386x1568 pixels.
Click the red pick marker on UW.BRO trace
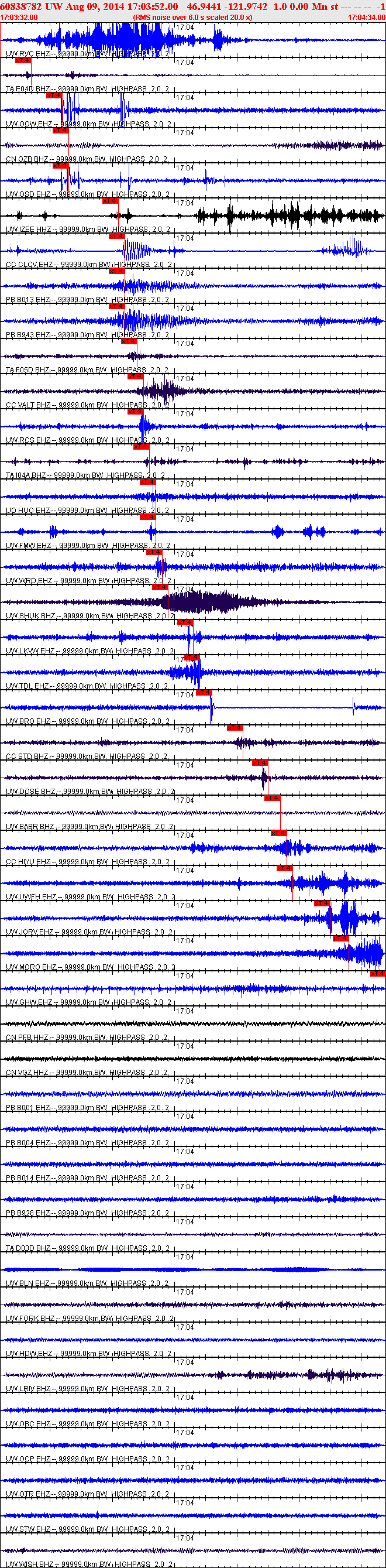coord(203,693)
